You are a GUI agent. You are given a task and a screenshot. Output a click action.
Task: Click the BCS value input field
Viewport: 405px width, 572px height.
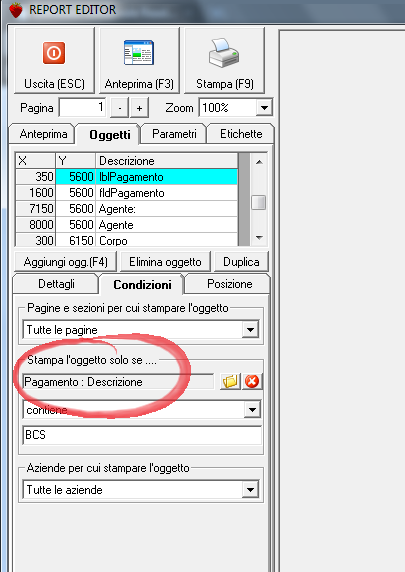coord(142,435)
